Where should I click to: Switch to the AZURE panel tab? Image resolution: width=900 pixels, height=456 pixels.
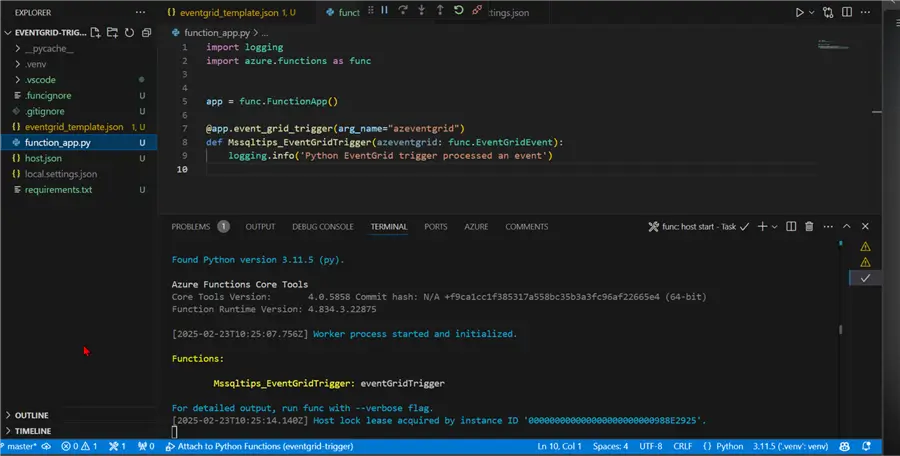point(476,226)
